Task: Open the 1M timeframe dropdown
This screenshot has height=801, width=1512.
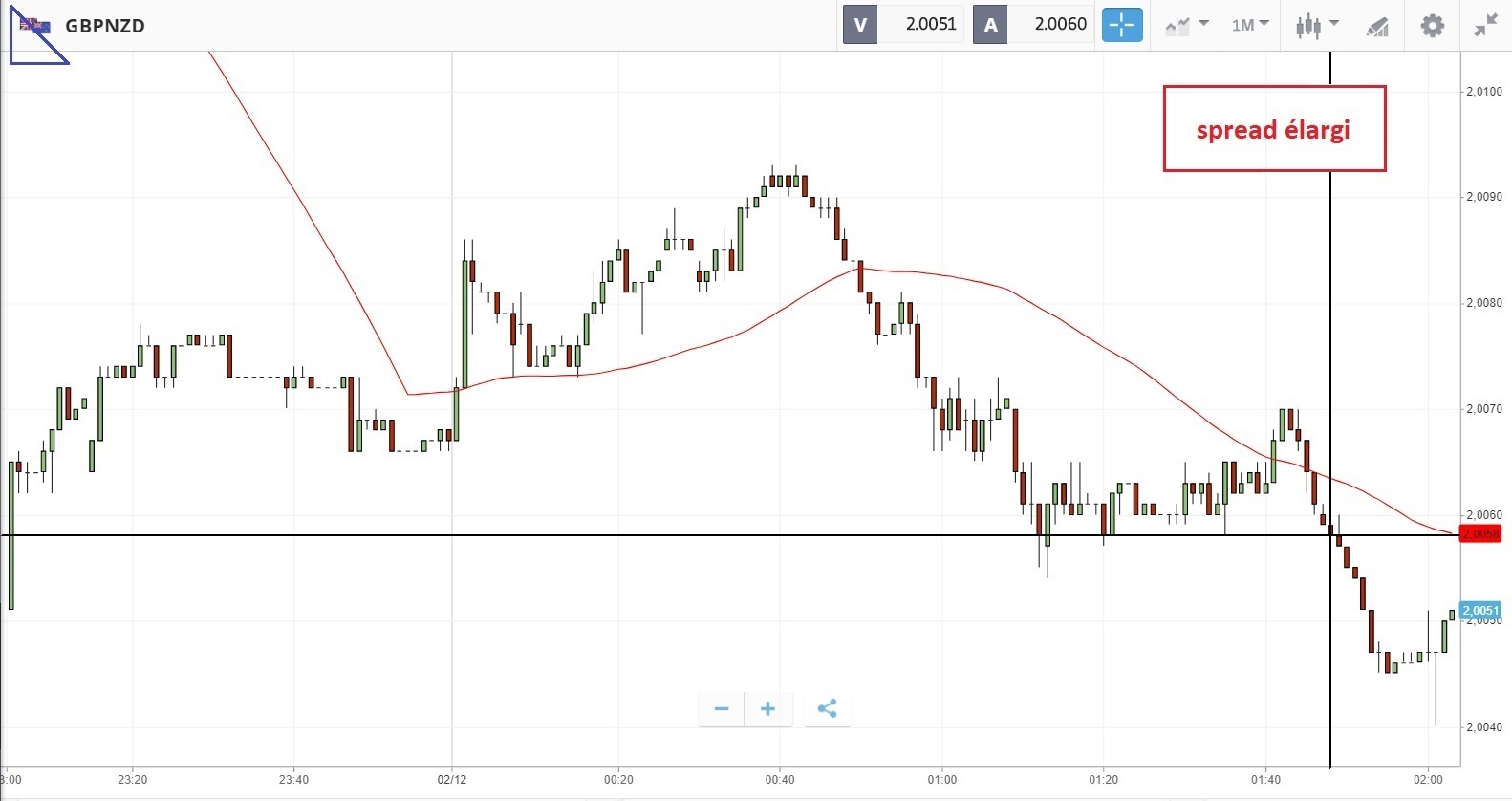Action: pos(1249,25)
